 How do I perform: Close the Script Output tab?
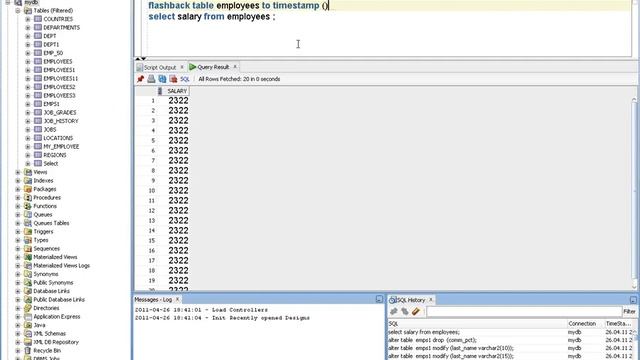(x=182, y=67)
